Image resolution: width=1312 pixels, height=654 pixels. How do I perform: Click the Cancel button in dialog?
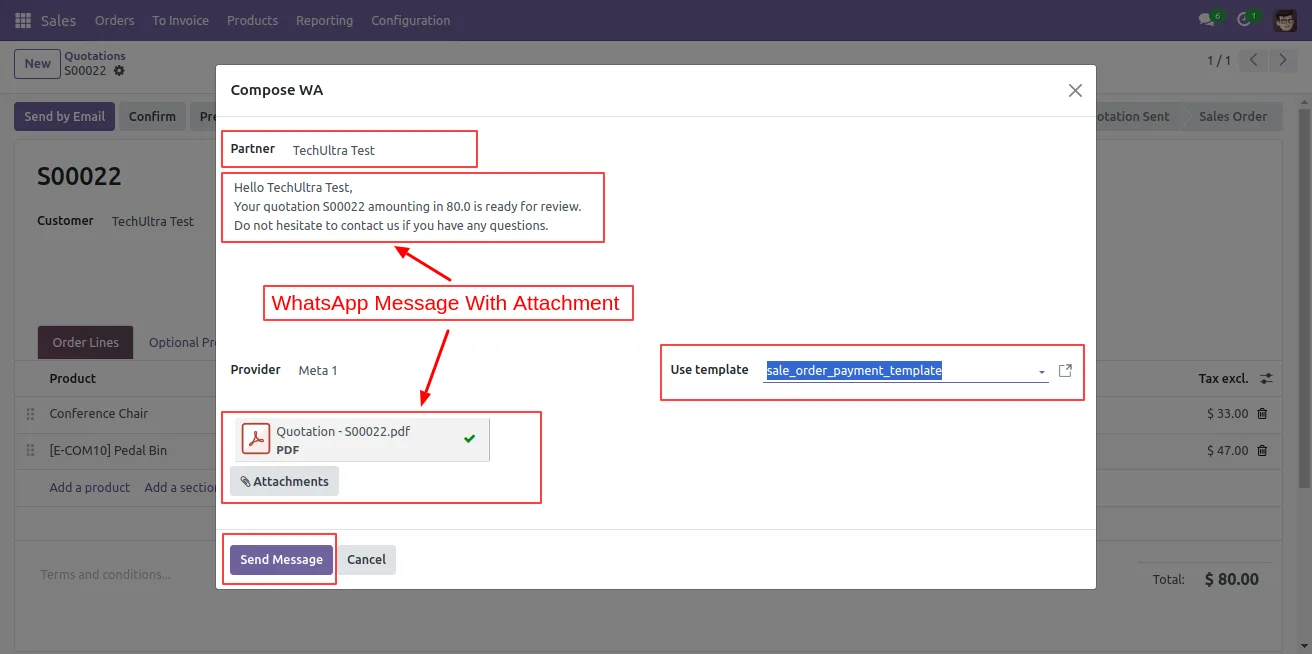tap(366, 560)
